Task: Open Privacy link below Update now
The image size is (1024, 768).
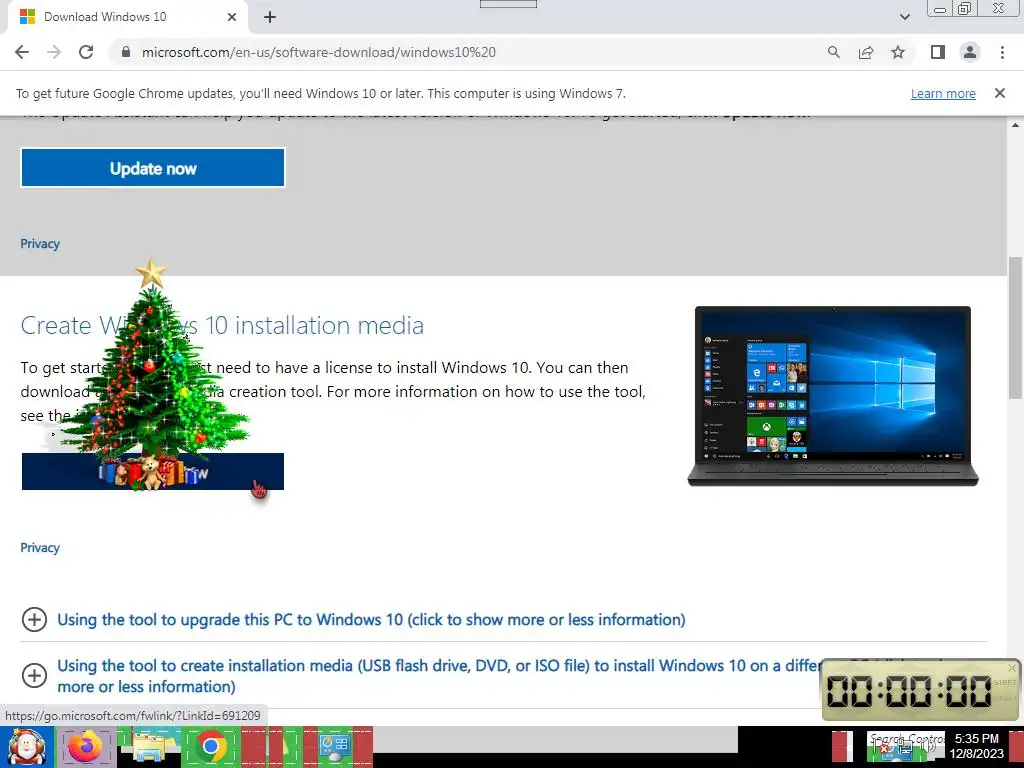Action: [x=40, y=244]
